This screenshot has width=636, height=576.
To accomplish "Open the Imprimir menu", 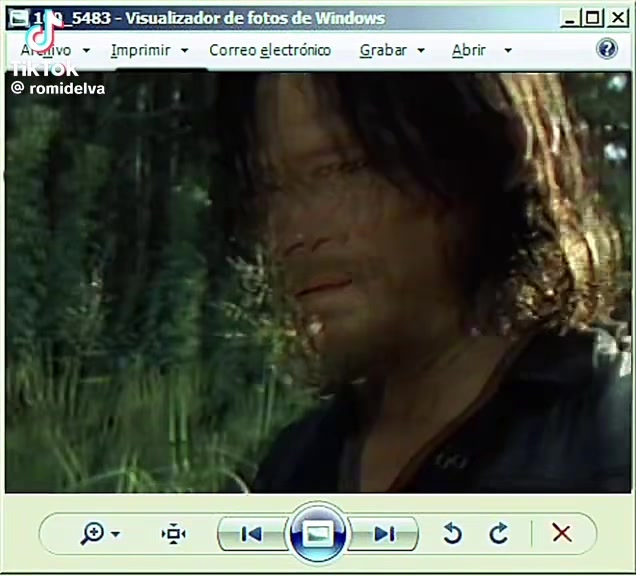I will point(140,50).
